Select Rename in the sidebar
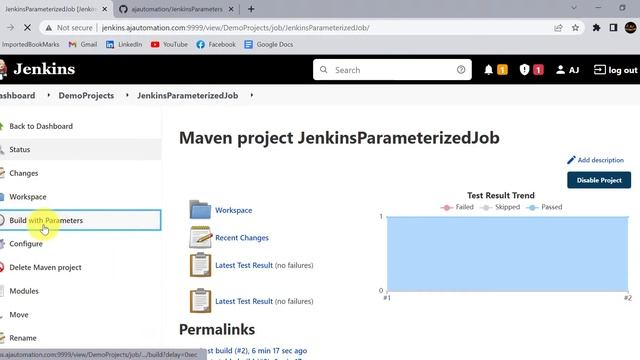The height and width of the screenshot is (360, 640). tap(23, 338)
